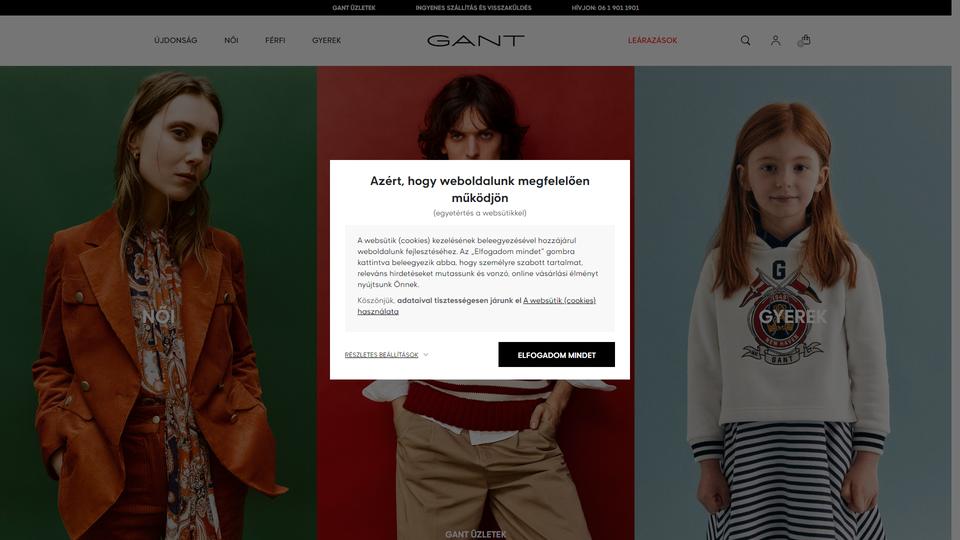The image size is (960, 540).
Task: Open A websütik (cookies) használata link
Action: click(476, 306)
